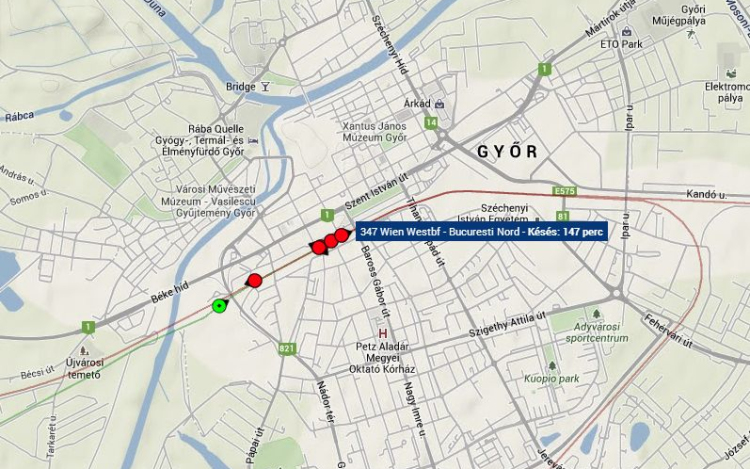This screenshot has width=750, height=469.
Task: Click the Xantus János Múzeum label
Action: click(375, 132)
